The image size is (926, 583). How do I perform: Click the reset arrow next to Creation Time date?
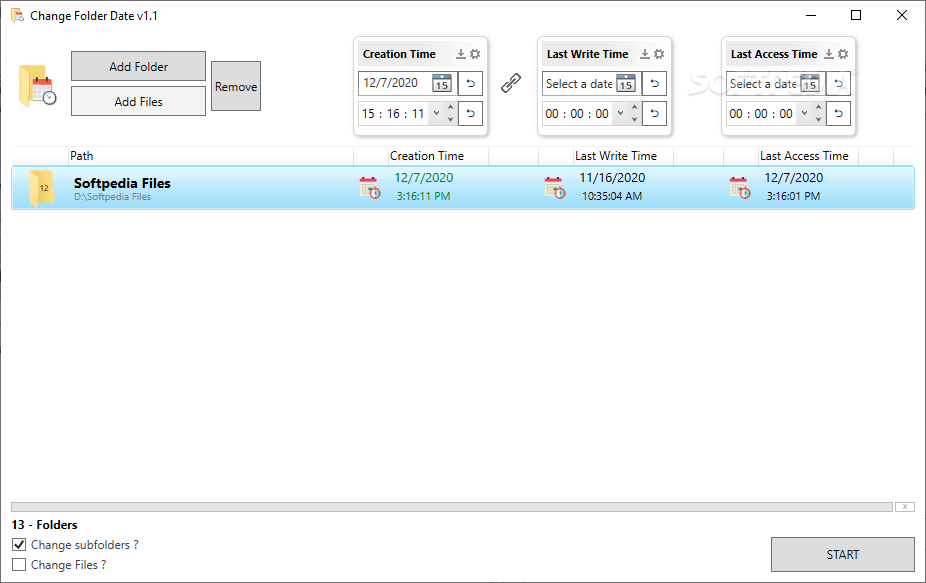click(470, 83)
